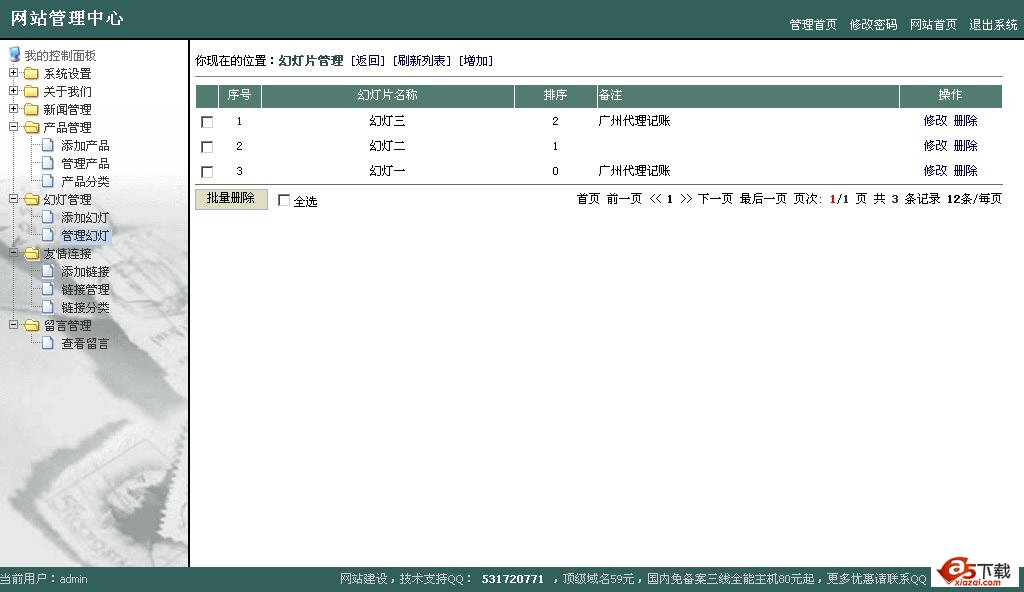Click the 幻灯管理 open folder icon

tap(31, 199)
